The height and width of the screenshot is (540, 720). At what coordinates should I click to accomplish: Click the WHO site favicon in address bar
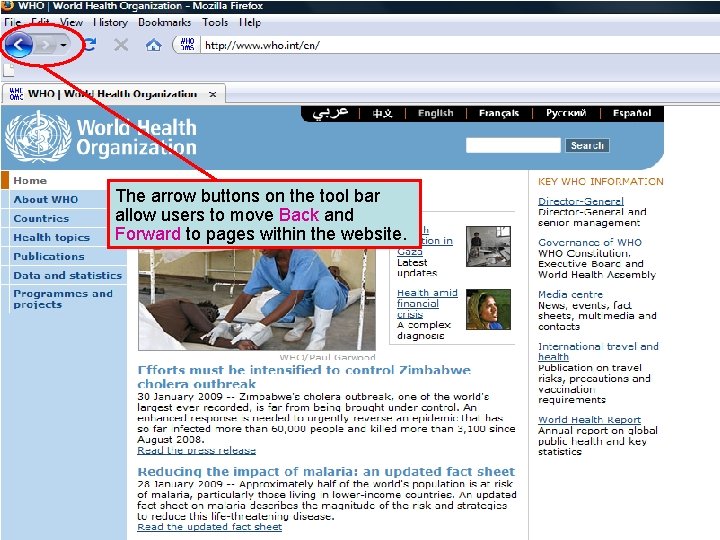pyautogui.click(x=187, y=45)
